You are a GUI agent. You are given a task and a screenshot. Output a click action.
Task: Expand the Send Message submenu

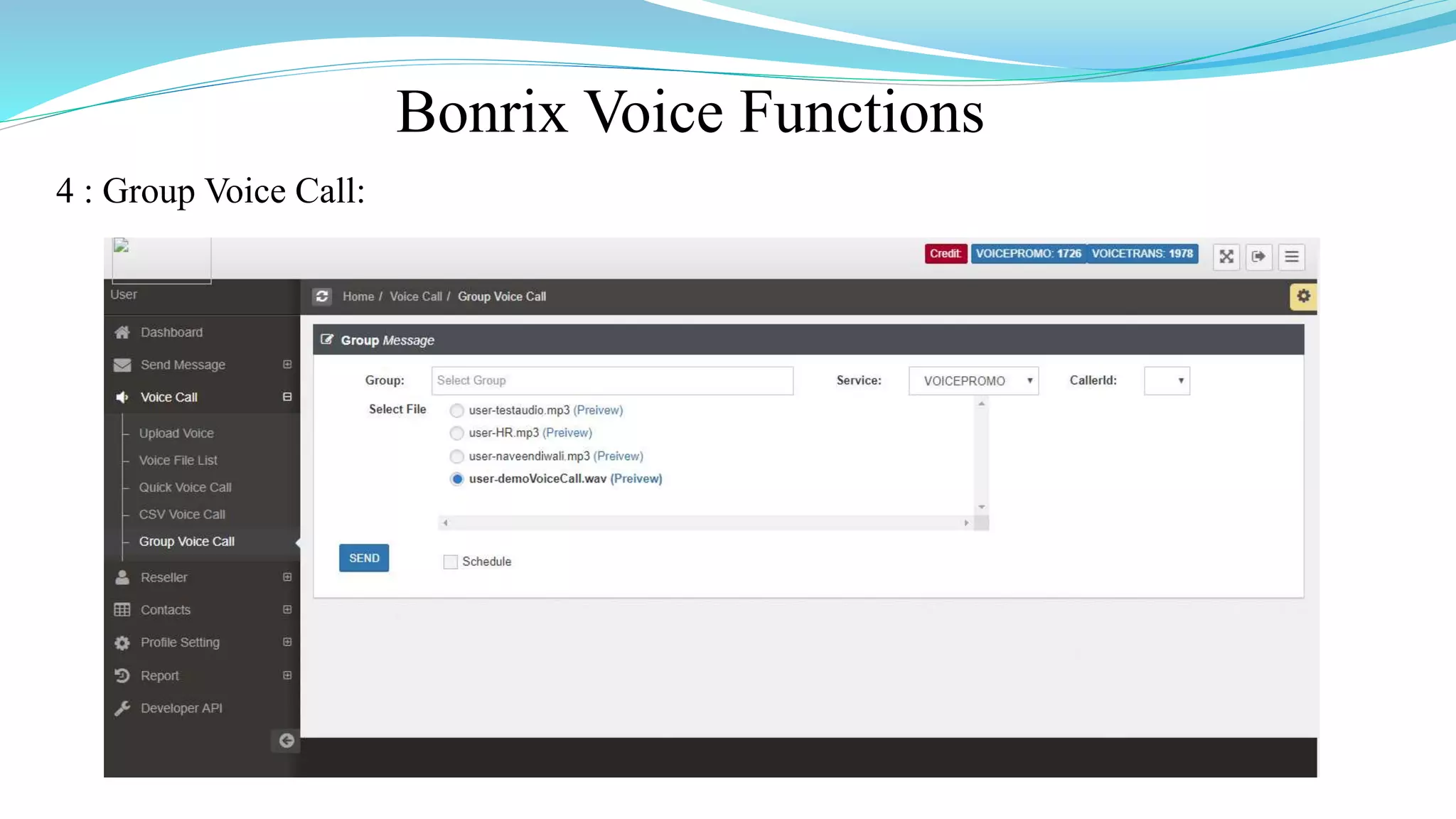coord(287,365)
